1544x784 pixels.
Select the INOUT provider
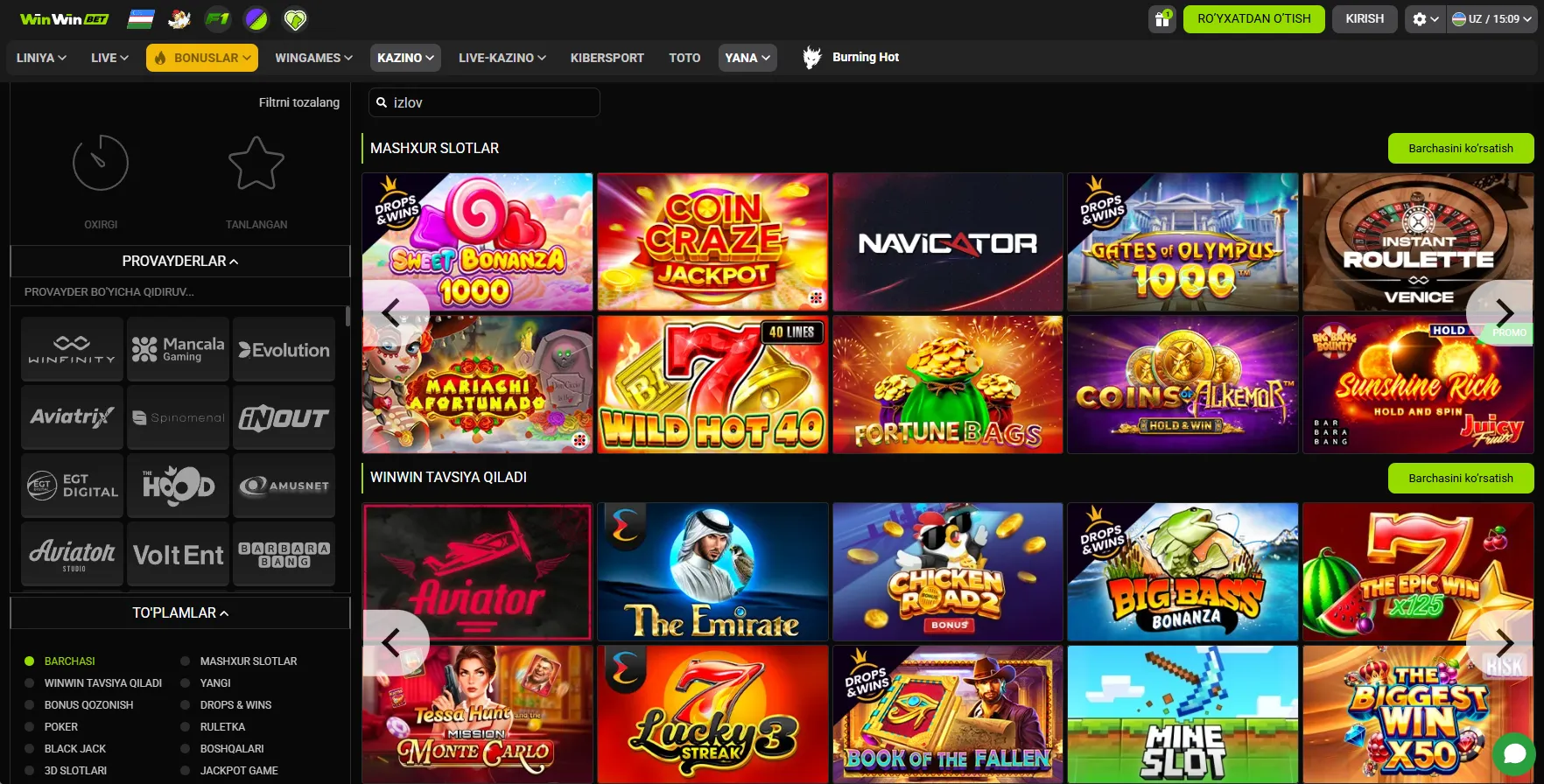tap(284, 417)
